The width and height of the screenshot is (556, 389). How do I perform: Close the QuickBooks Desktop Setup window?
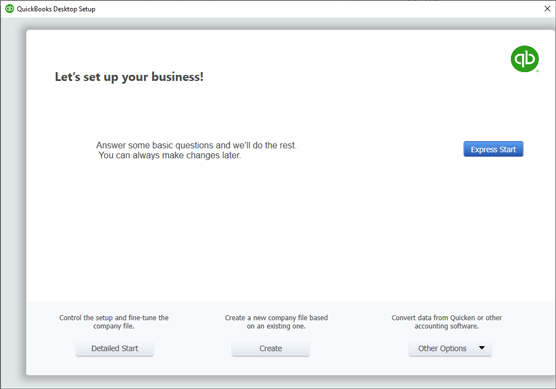coord(547,9)
